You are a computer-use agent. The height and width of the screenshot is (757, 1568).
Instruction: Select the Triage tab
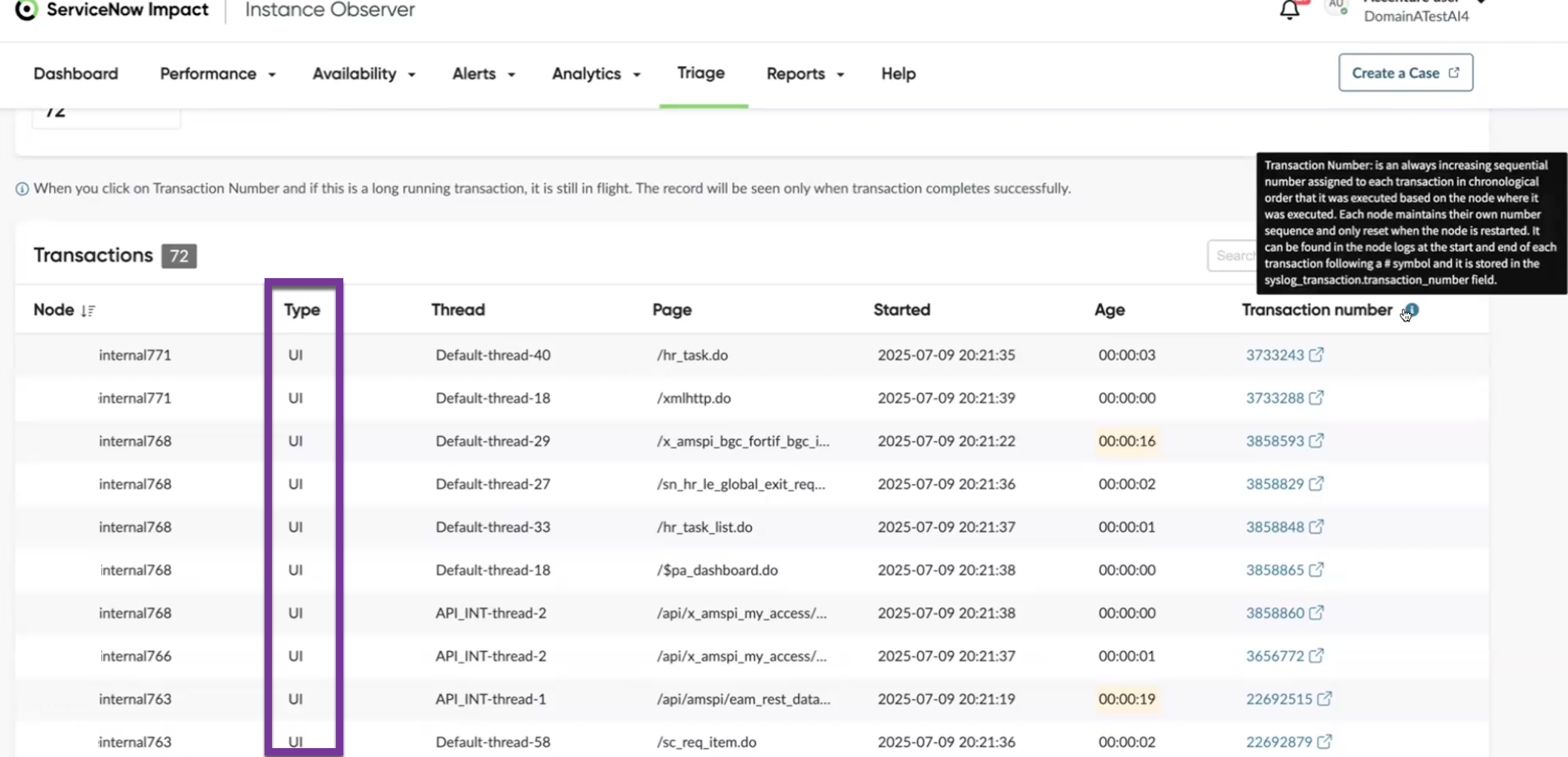pyautogui.click(x=701, y=73)
